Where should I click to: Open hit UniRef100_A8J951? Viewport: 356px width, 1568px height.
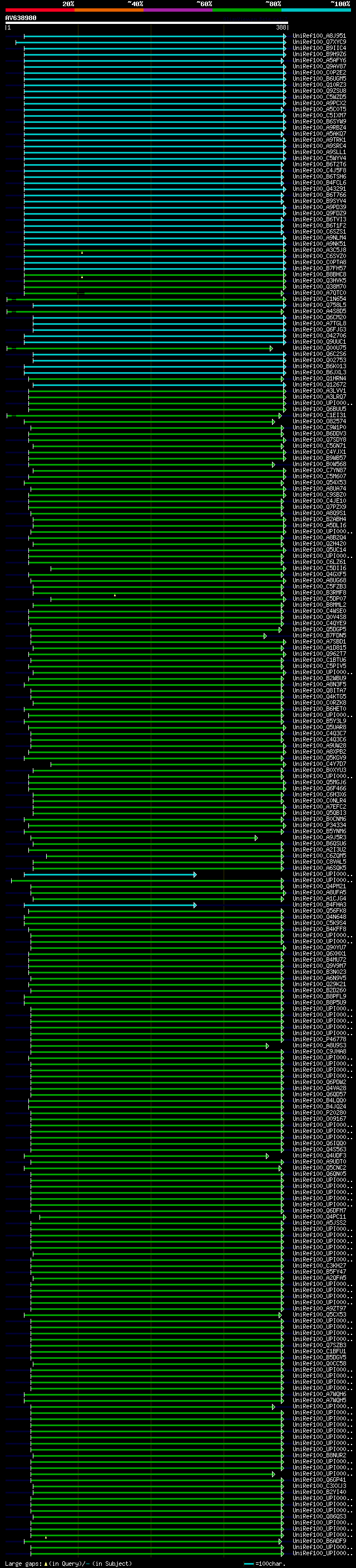319,36
